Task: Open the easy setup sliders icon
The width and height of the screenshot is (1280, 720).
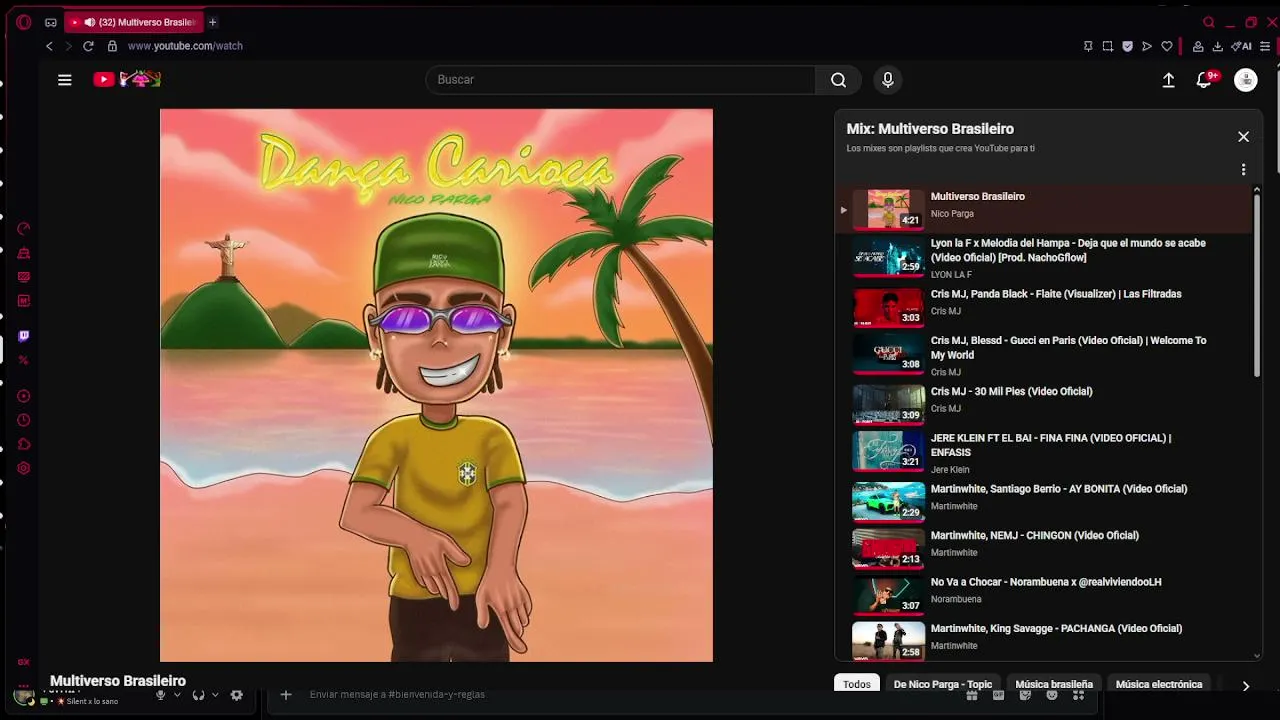Action: coord(1266,46)
